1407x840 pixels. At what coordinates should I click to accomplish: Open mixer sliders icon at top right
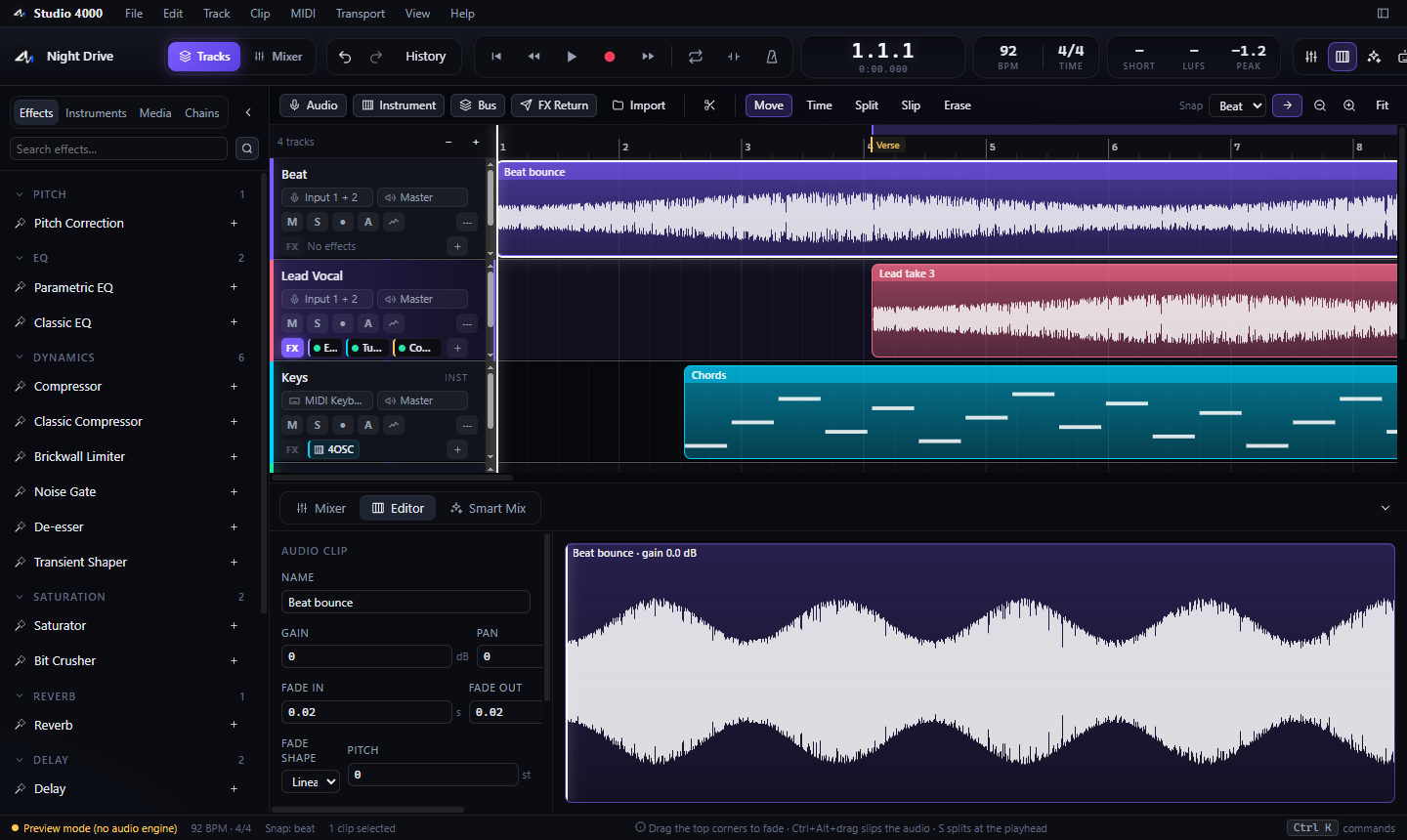click(x=1311, y=57)
